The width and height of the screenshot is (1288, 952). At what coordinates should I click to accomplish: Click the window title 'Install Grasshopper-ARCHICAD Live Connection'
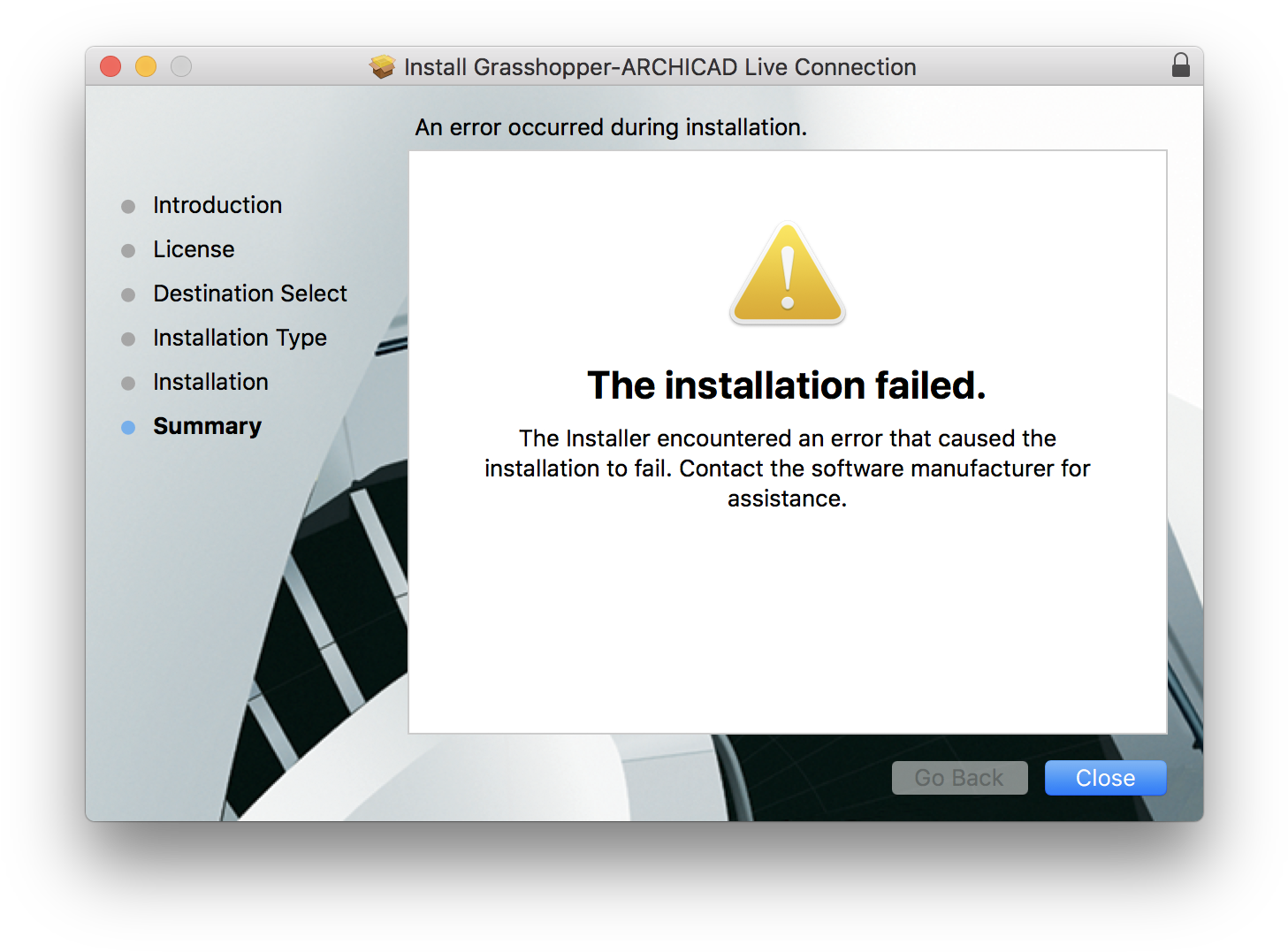point(659,67)
